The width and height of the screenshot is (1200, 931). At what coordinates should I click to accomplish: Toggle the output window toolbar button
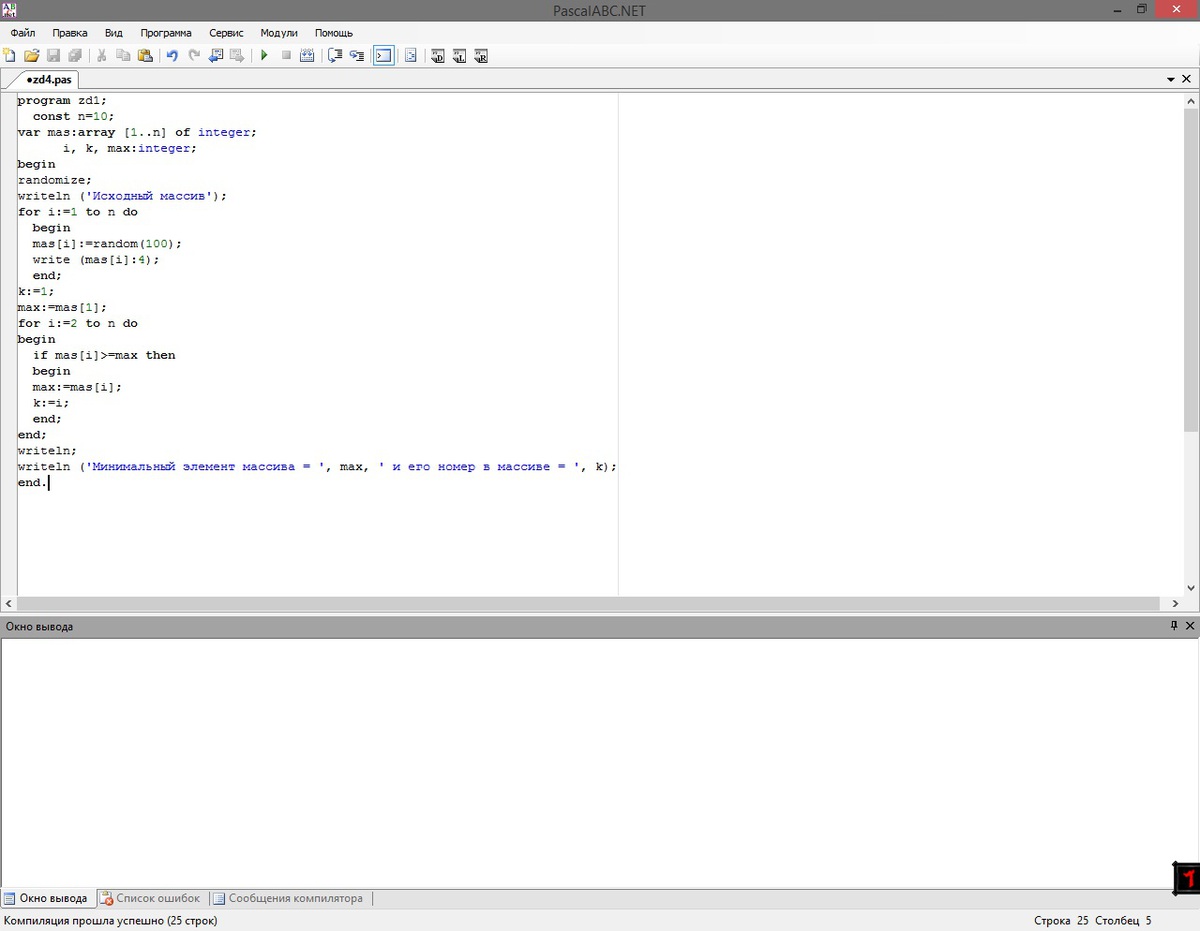383,56
